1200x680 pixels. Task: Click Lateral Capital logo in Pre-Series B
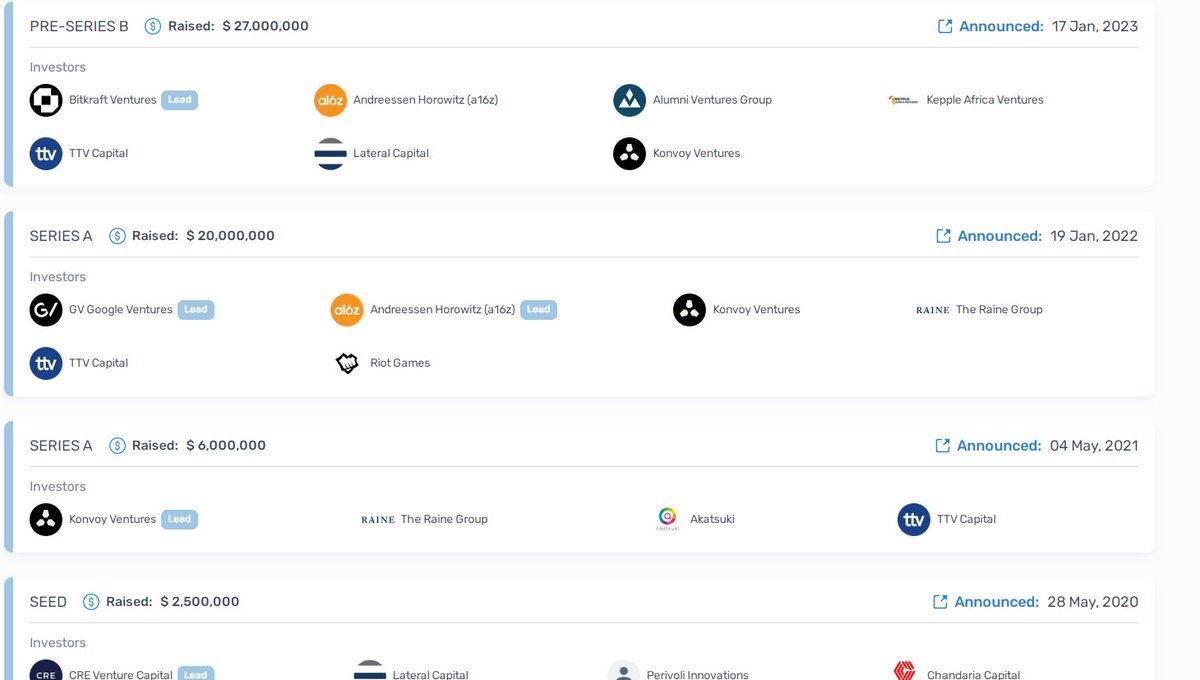[330, 154]
